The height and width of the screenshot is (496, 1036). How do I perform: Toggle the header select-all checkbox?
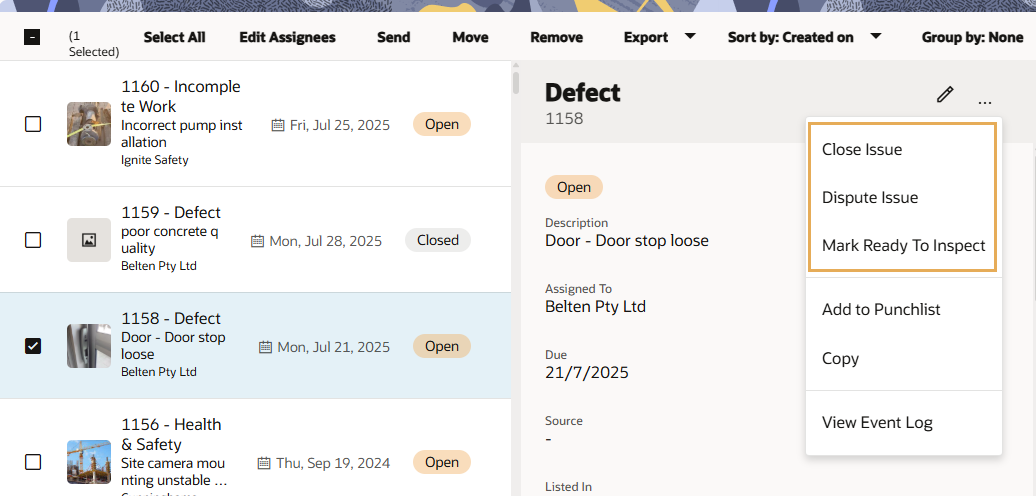(32, 37)
